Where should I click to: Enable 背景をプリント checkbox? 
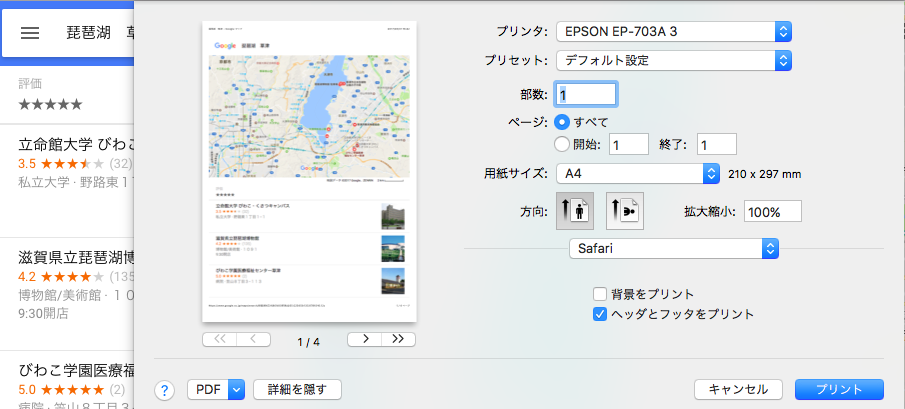pyautogui.click(x=600, y=294)
